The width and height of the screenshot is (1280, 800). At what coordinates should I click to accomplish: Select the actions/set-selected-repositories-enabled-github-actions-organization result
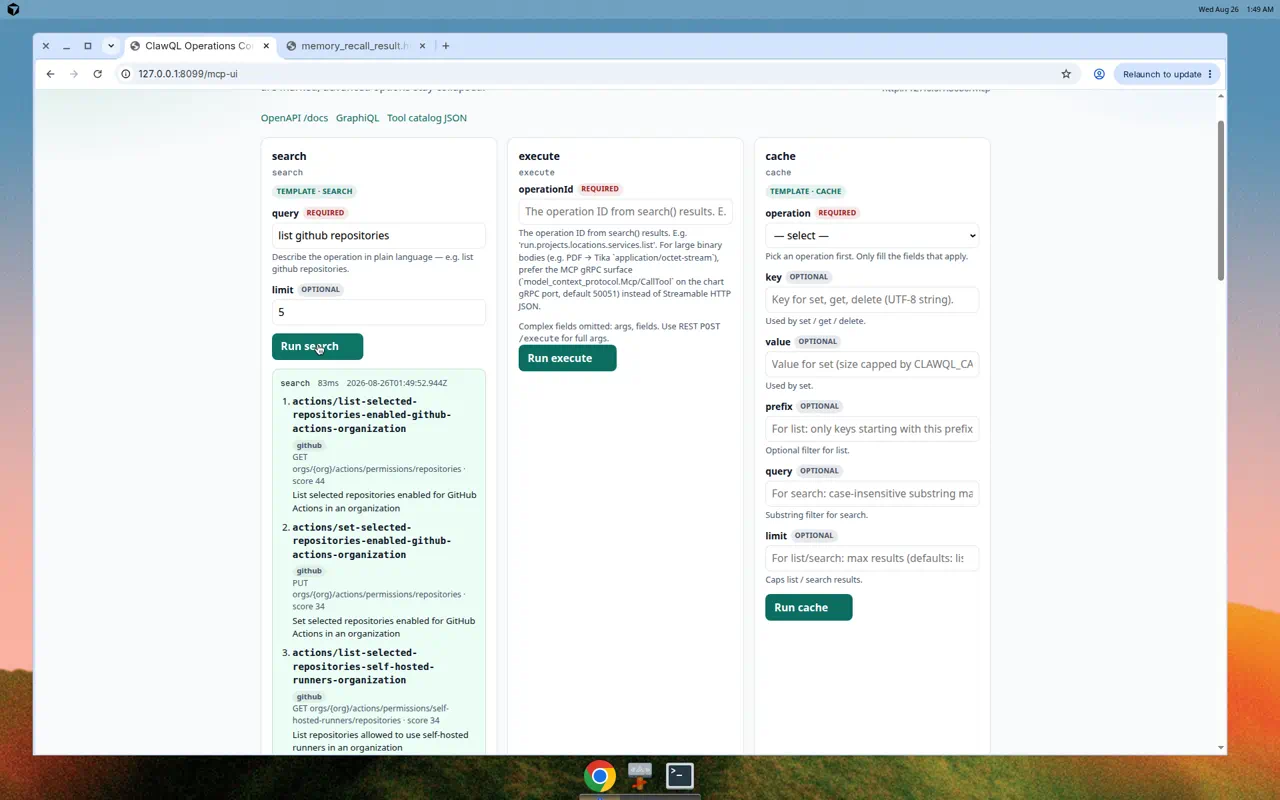[x=372, y=541]
